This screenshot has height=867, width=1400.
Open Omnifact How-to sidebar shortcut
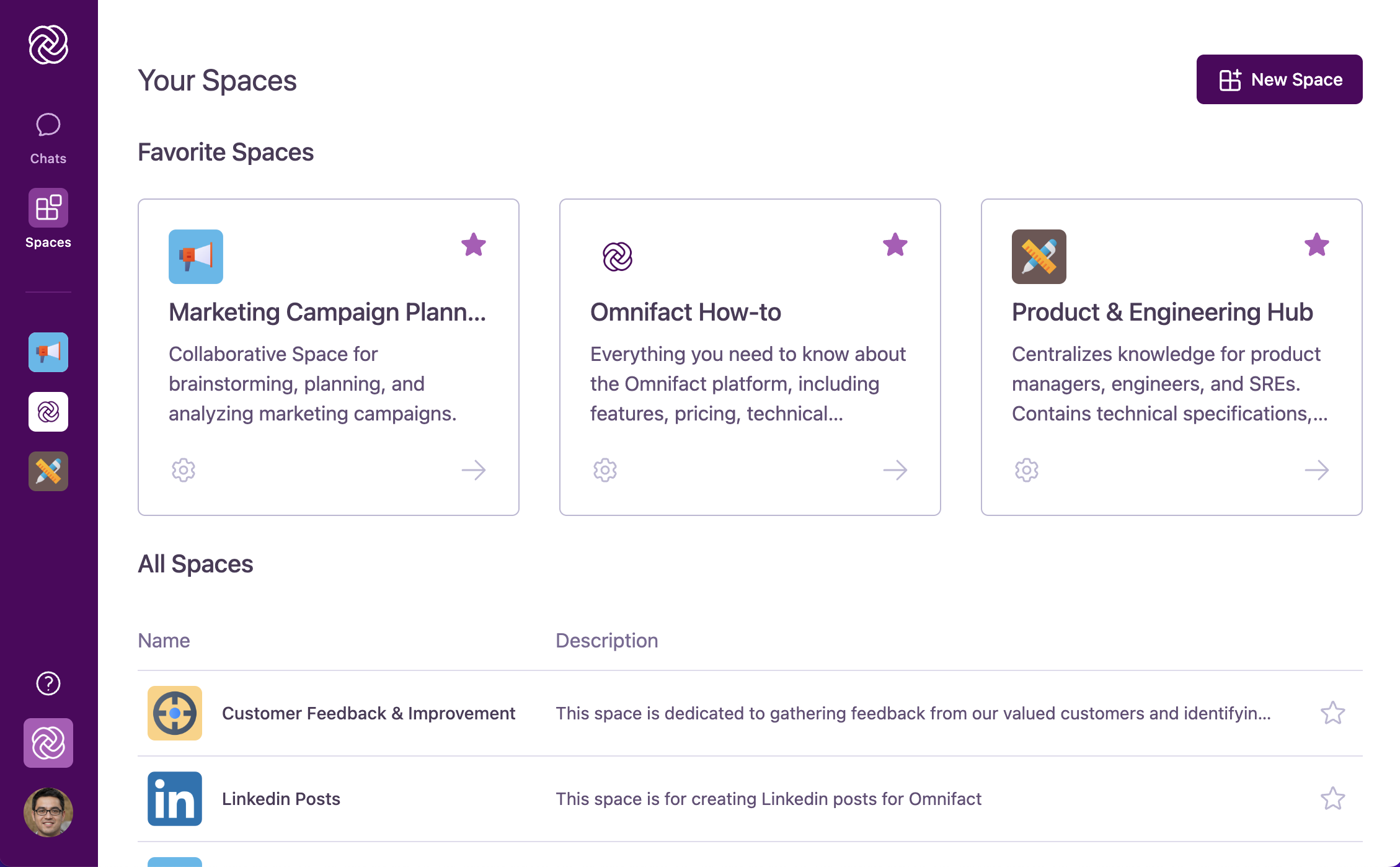tap(48, 412)
